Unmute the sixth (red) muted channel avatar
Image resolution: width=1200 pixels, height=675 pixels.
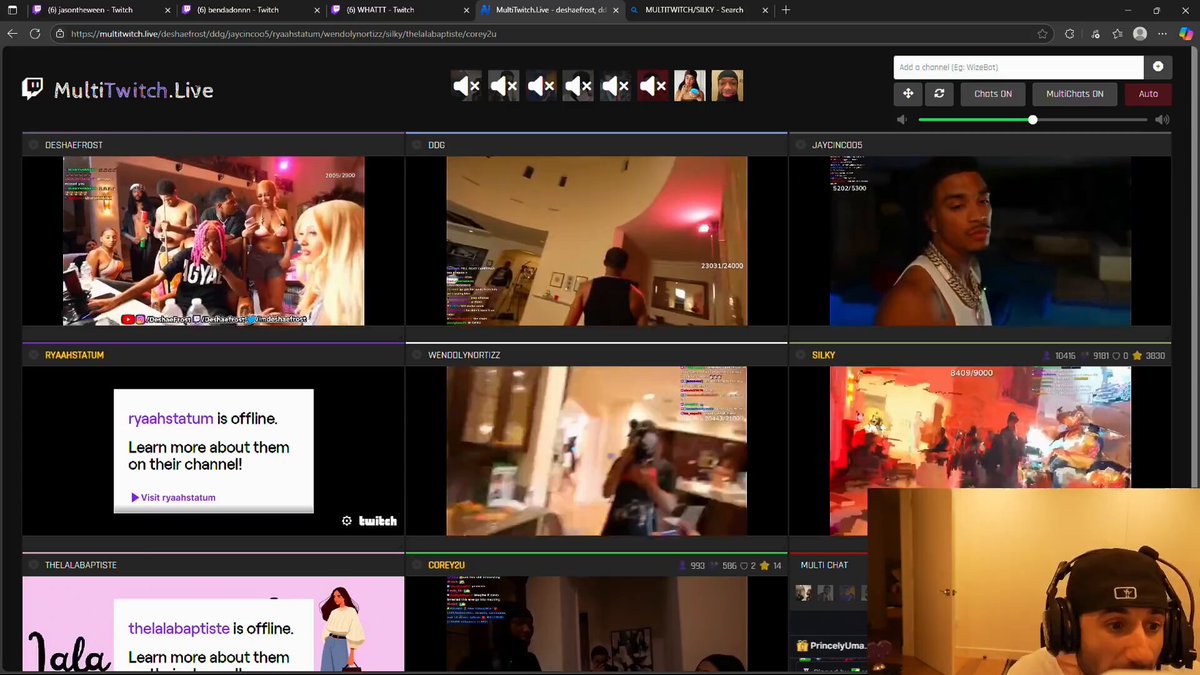click(x=653, y=86)
